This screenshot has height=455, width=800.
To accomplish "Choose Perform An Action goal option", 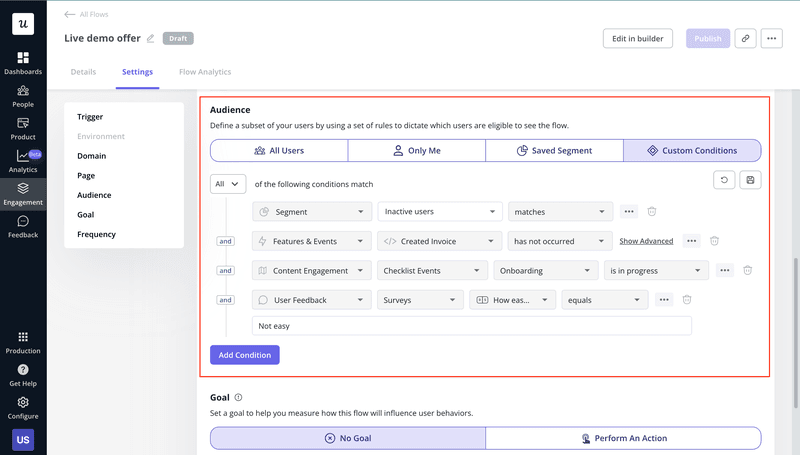I will [x=623, y=438].
